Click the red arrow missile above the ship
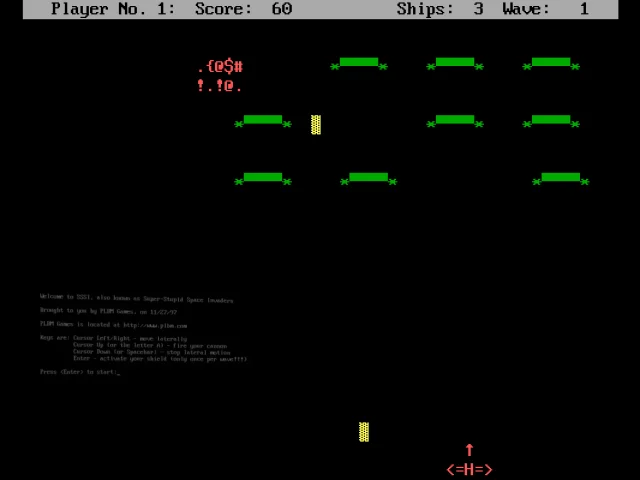Screen dimensions: 640x480 point(469,450)
